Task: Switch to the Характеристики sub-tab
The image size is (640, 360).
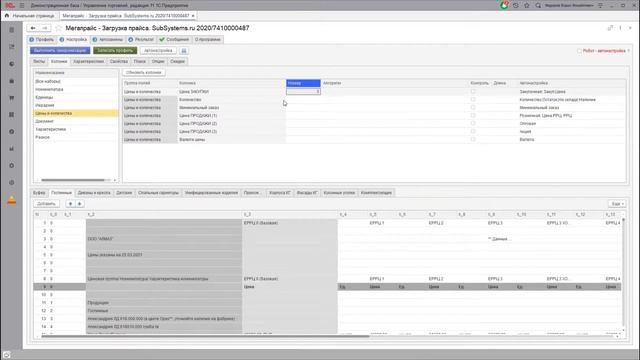Action: point(89,61)
